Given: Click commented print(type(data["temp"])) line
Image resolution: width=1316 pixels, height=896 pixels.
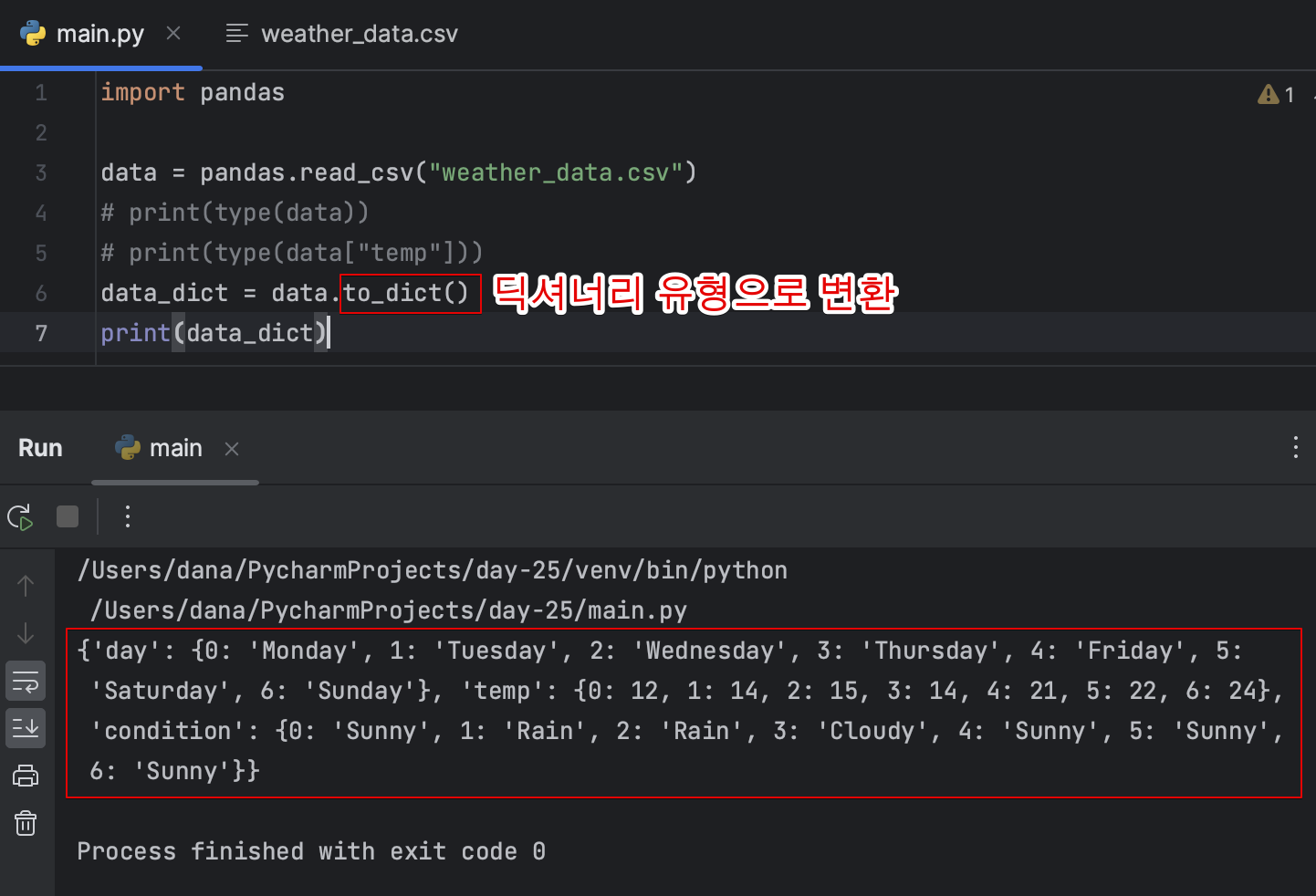Looking at the screenshot, I should [x=291, y=253].
